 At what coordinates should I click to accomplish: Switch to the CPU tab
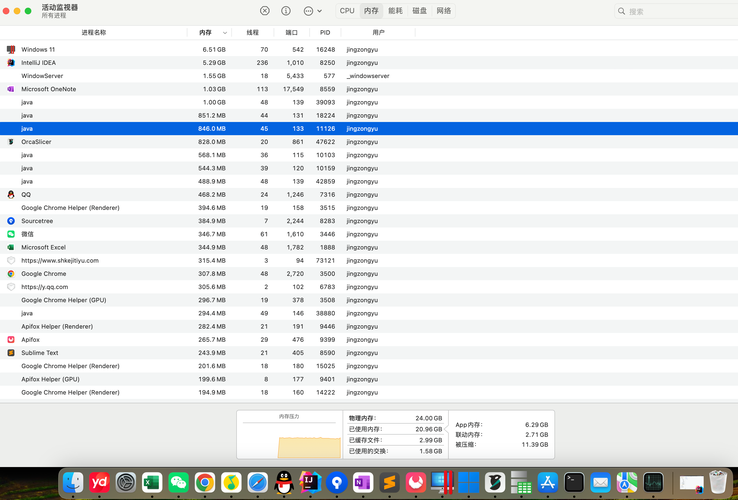point(347,11)
